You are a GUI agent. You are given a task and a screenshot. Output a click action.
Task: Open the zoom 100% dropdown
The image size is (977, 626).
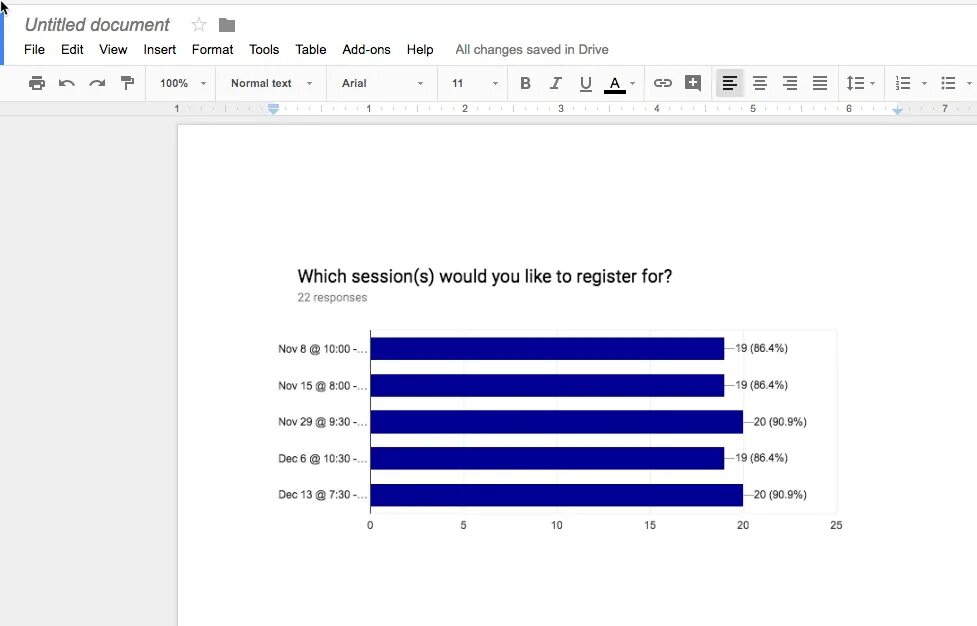coord(182,83)
